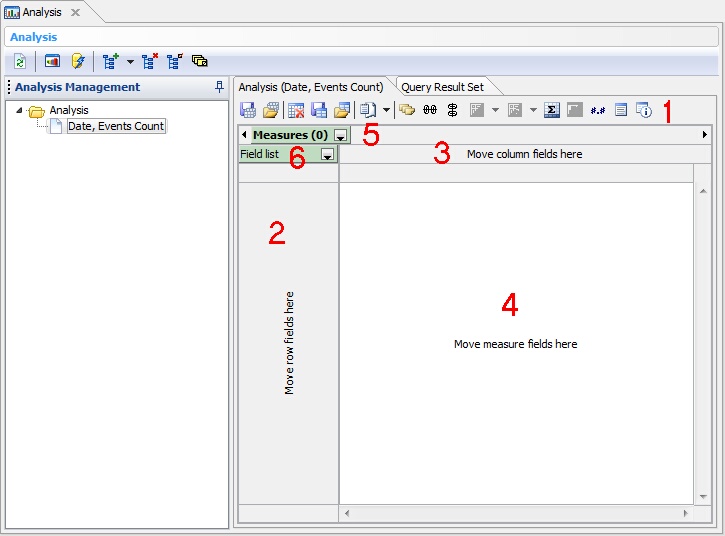Click the blue Analysis heading text
Screen dimensions: 725x536
[x=33, y=37]
